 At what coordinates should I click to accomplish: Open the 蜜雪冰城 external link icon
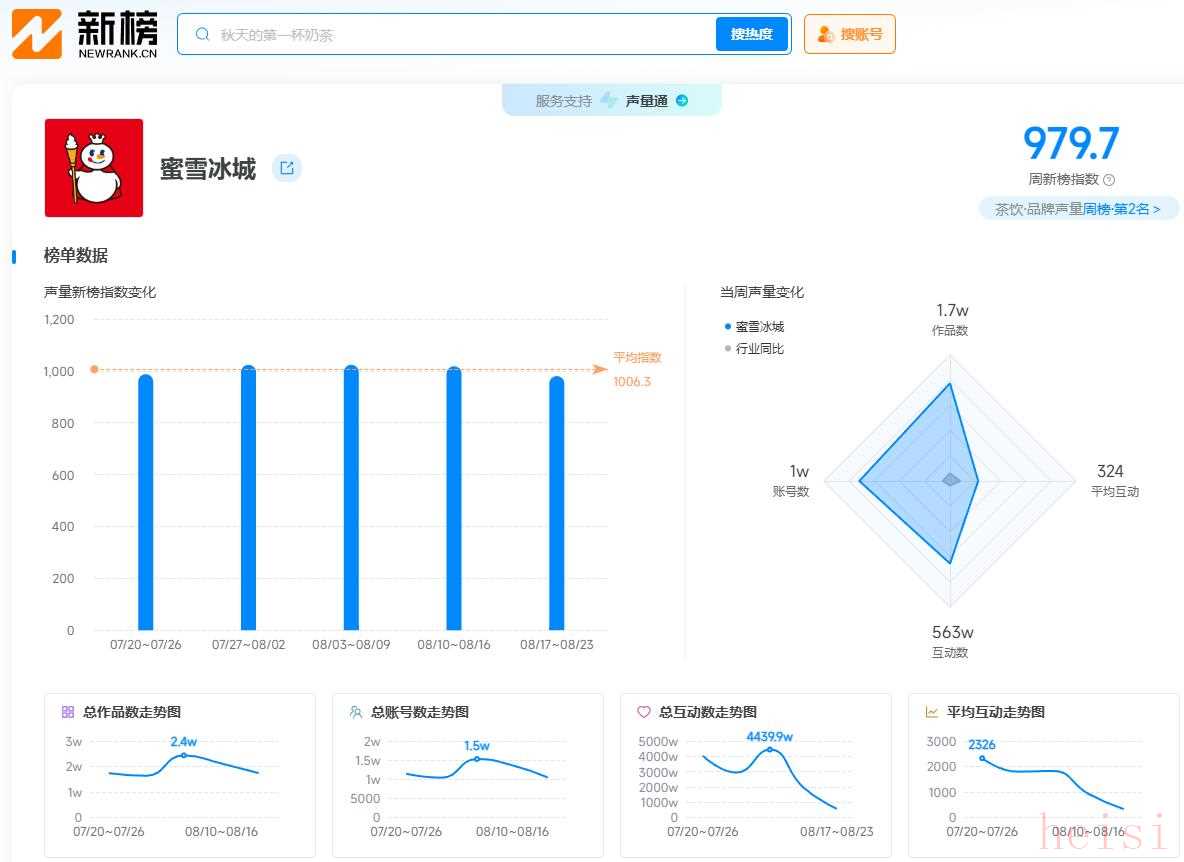(x=287, y=168)
